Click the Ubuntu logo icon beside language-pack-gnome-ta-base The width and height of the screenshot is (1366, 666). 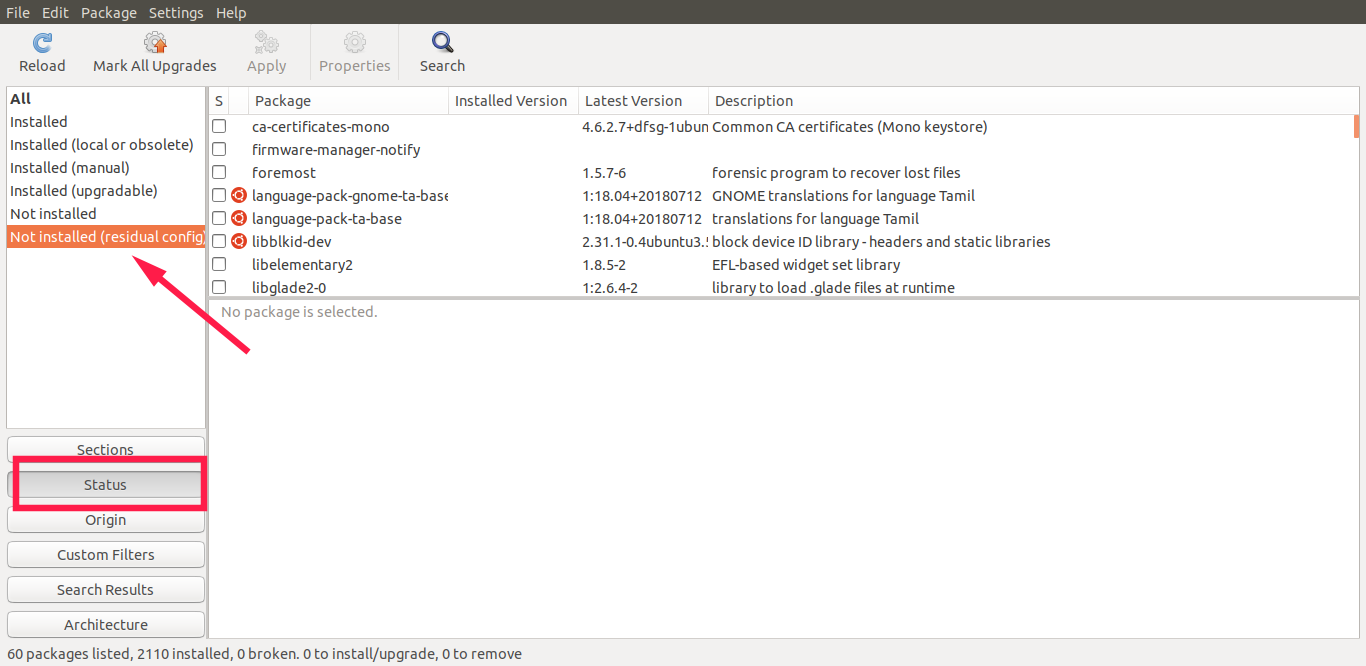(239, 196)
